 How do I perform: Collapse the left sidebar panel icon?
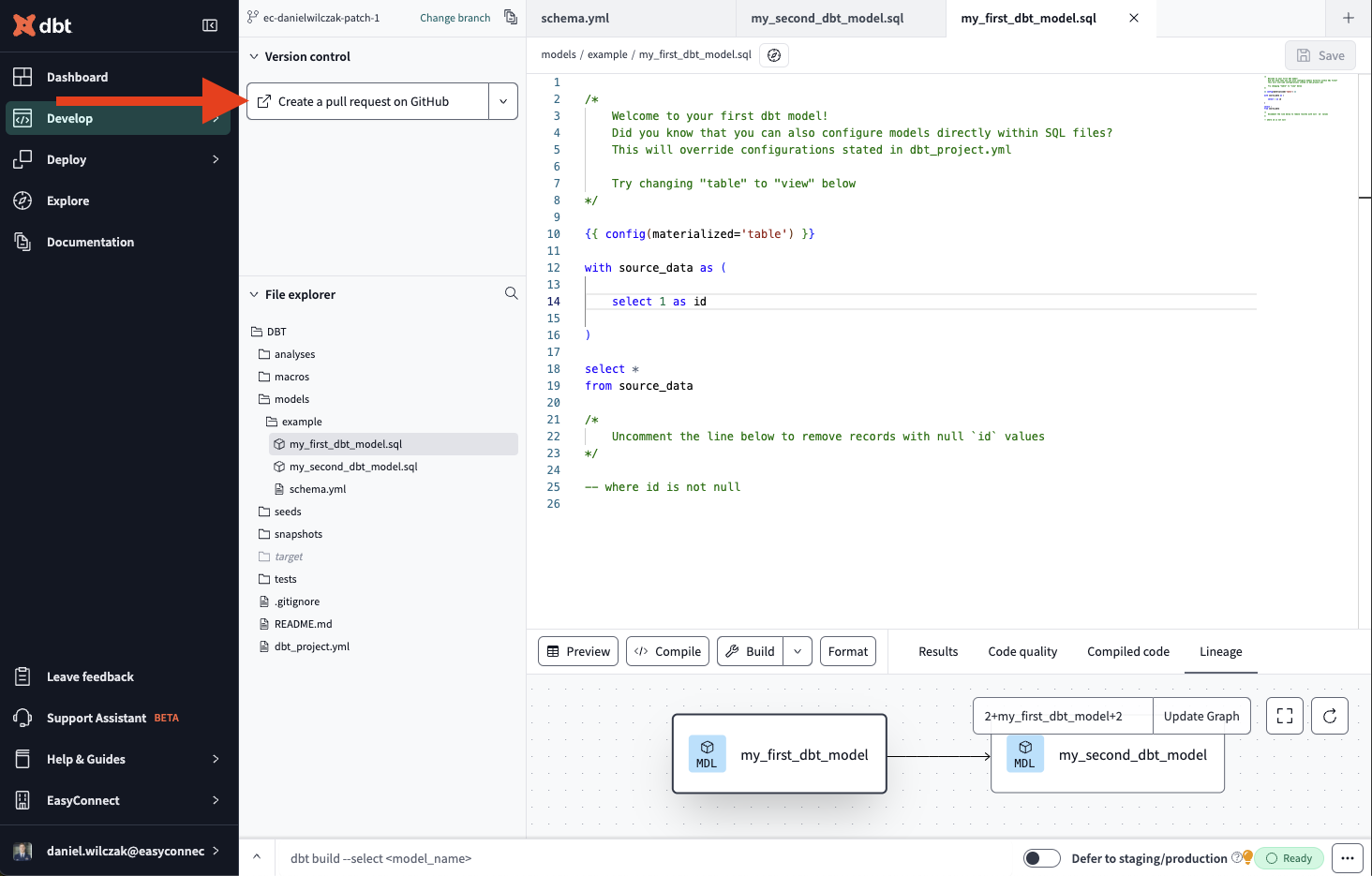click(210, 25)
